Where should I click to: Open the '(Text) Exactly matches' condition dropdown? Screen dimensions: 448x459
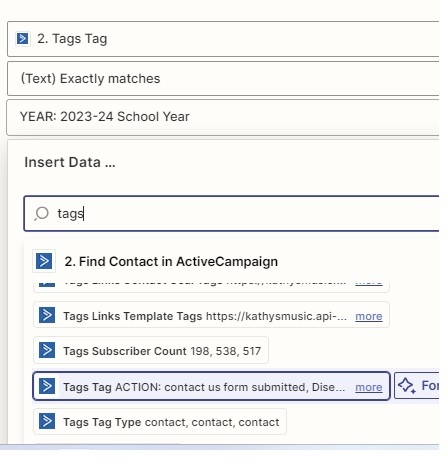[223, 79]
